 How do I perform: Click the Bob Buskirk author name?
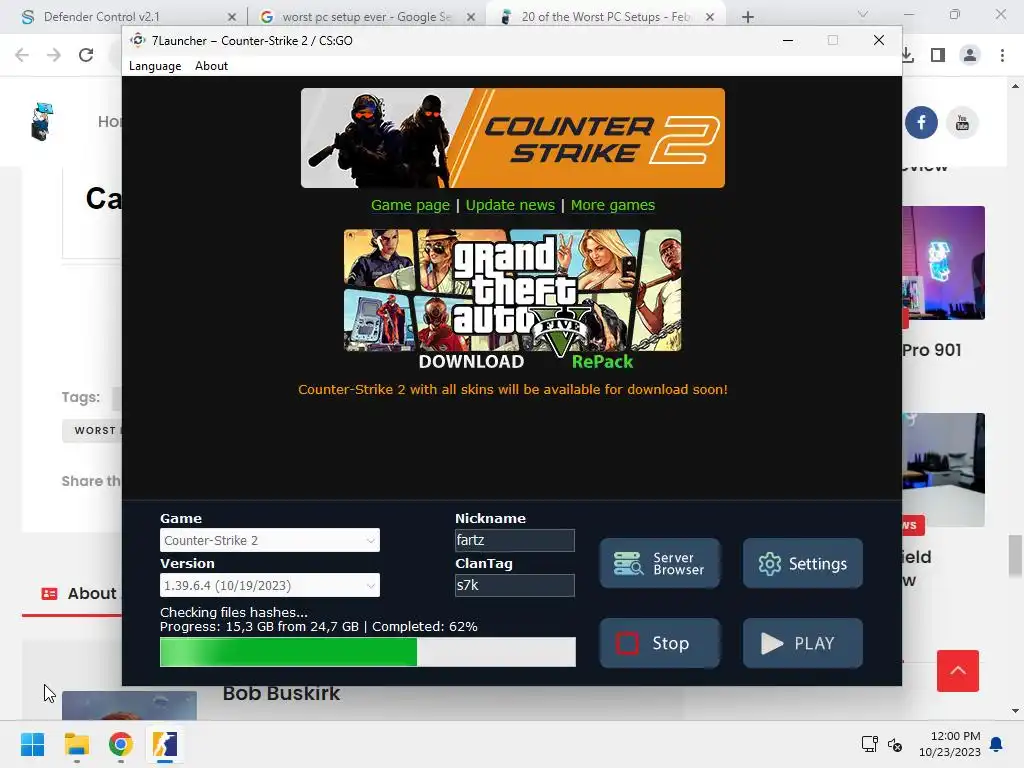coord(281,693)
